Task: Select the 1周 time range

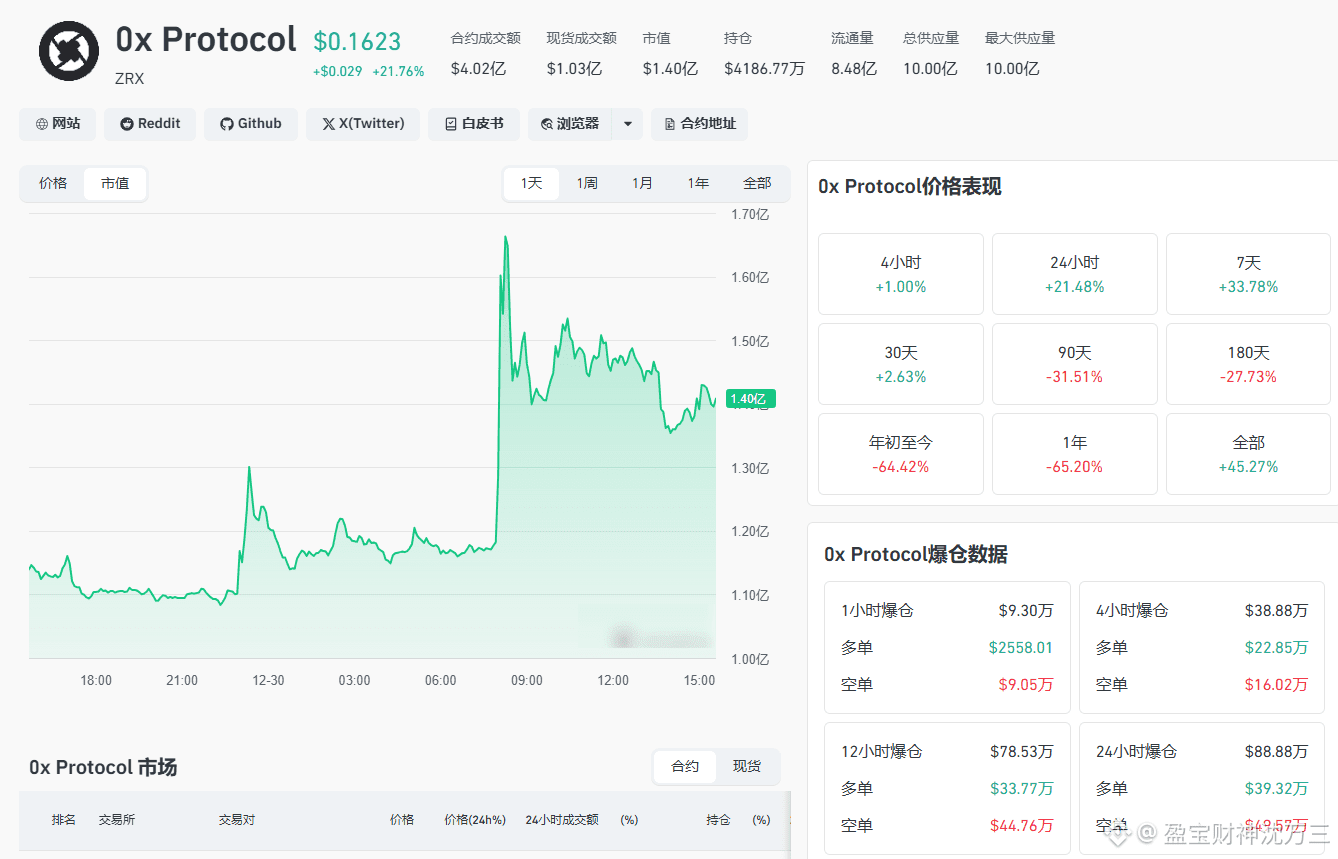Action: pos(587,183)
